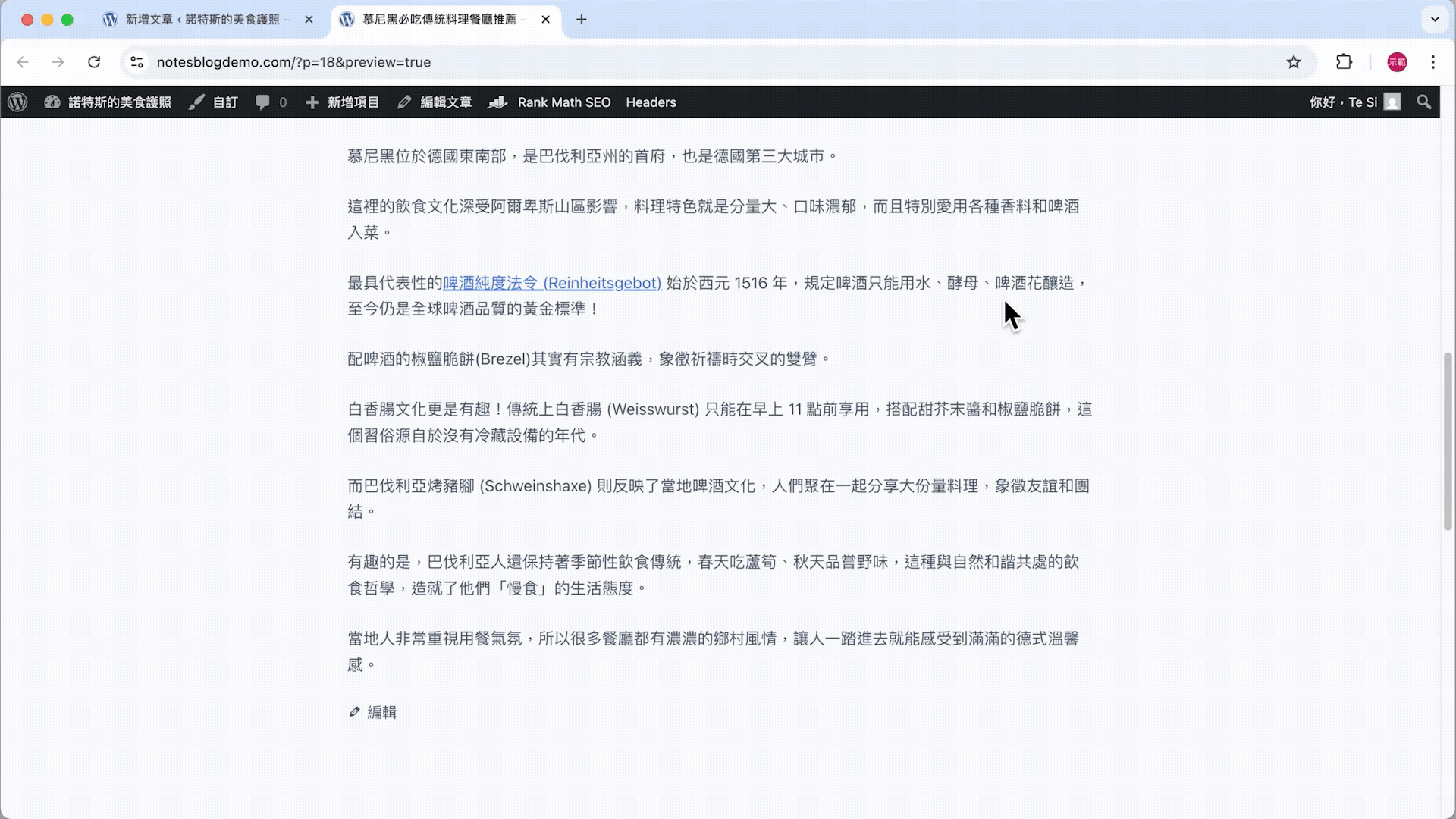Image resolution: width=1456 pixels, height=819 pixels.
Task: Open the comments bubble icon
Action: coord(263,102)
